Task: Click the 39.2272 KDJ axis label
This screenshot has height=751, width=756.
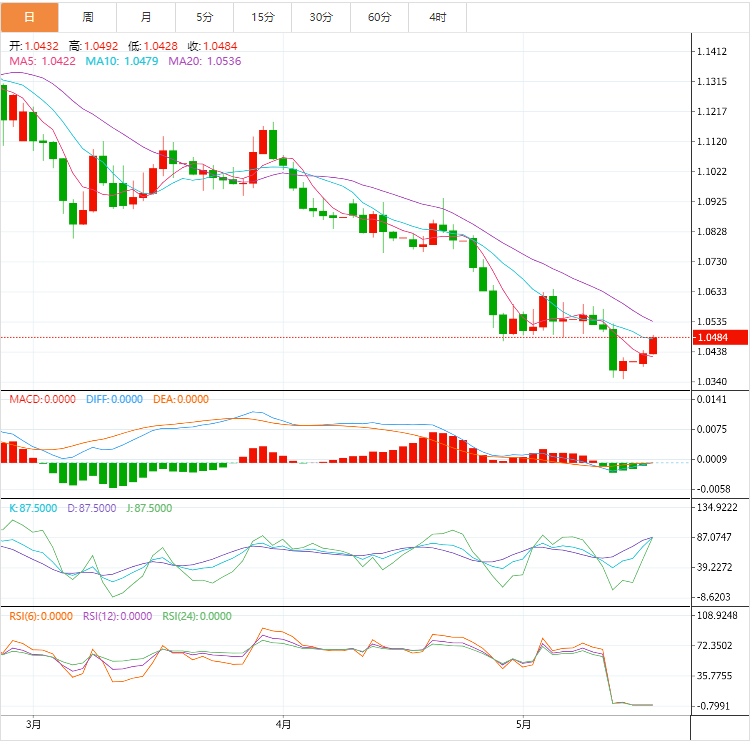Action: [715, 567]
